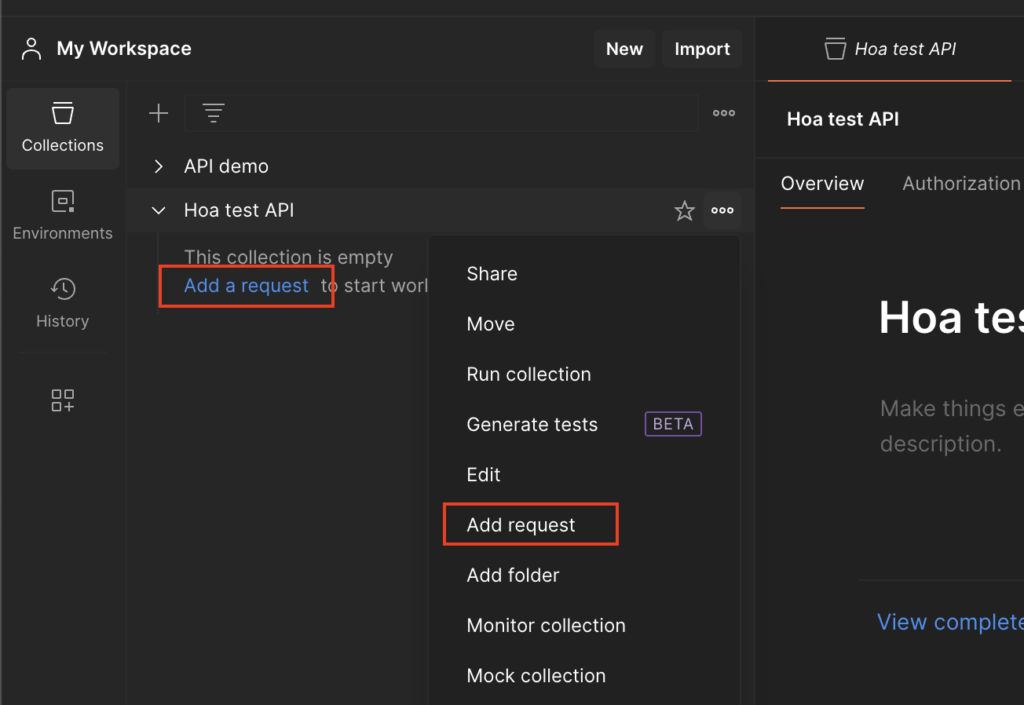Screen dimensions: 1024x705
Task: Click the collection description placeholder text
Action: tap(952, 426)
